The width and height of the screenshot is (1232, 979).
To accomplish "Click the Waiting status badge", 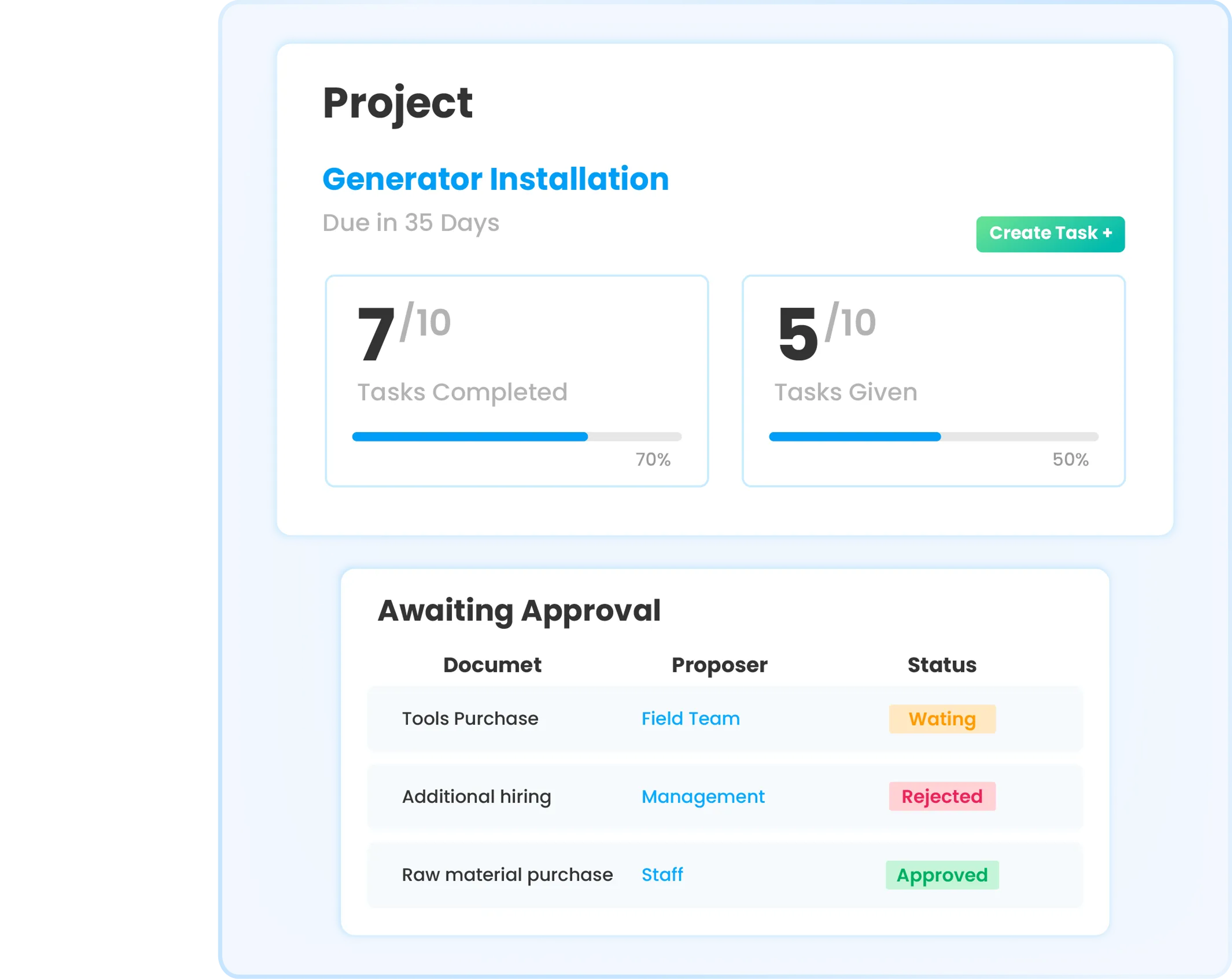I will click(942, 719).
